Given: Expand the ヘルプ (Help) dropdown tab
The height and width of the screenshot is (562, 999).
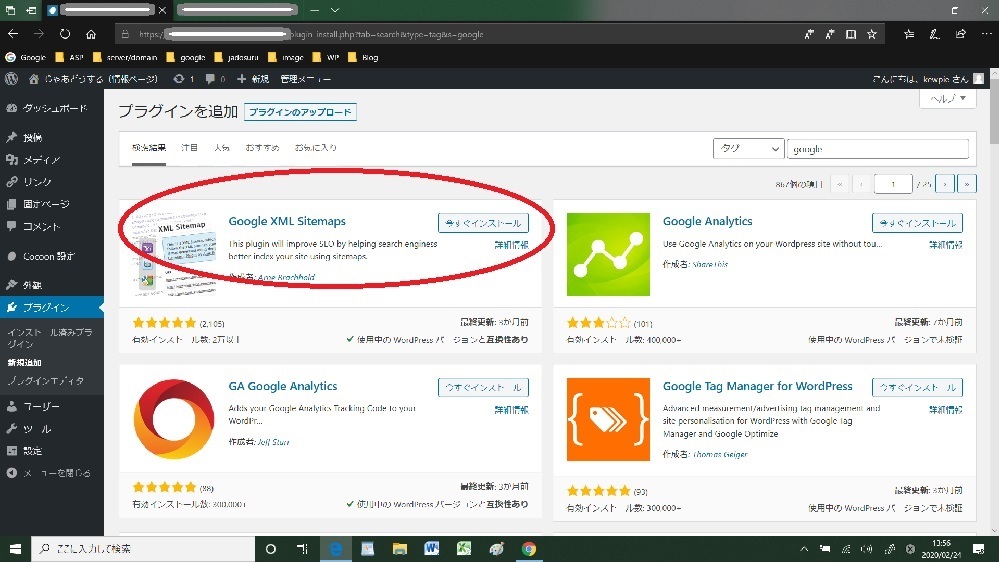Looking at the screenshot, I should pos(947,99).
